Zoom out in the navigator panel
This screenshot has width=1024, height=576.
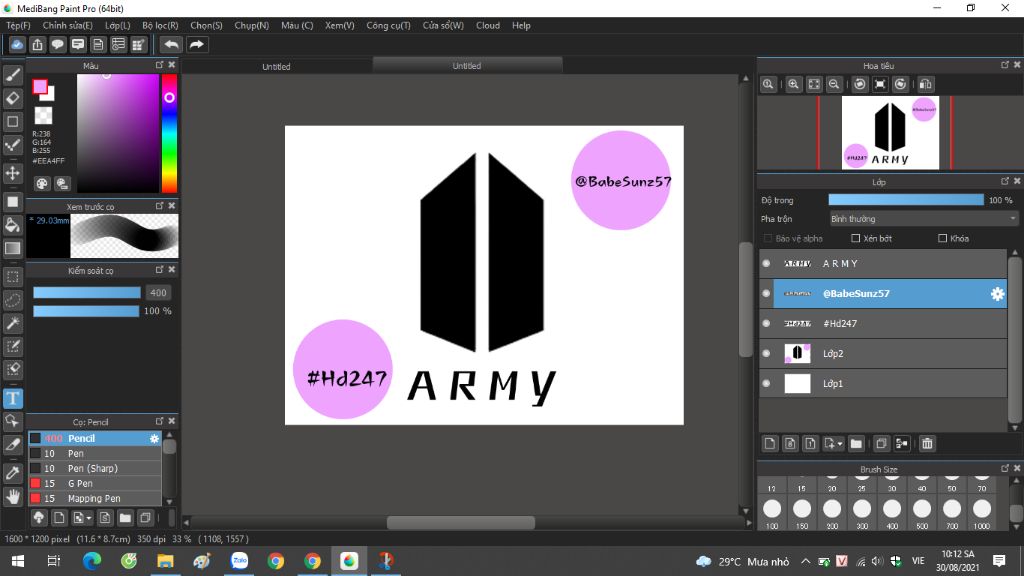(834, 84)
